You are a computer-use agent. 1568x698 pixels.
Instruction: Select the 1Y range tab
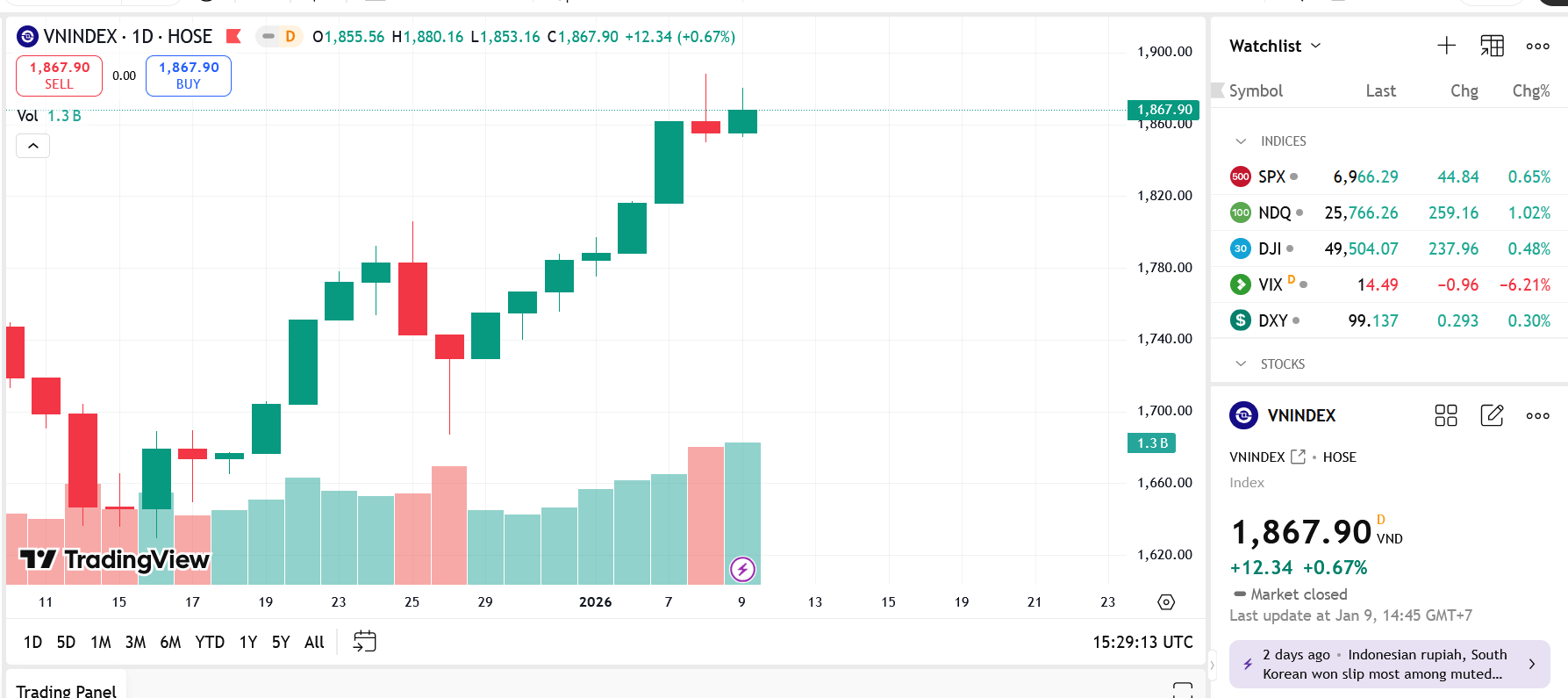[x=247, y=642]
